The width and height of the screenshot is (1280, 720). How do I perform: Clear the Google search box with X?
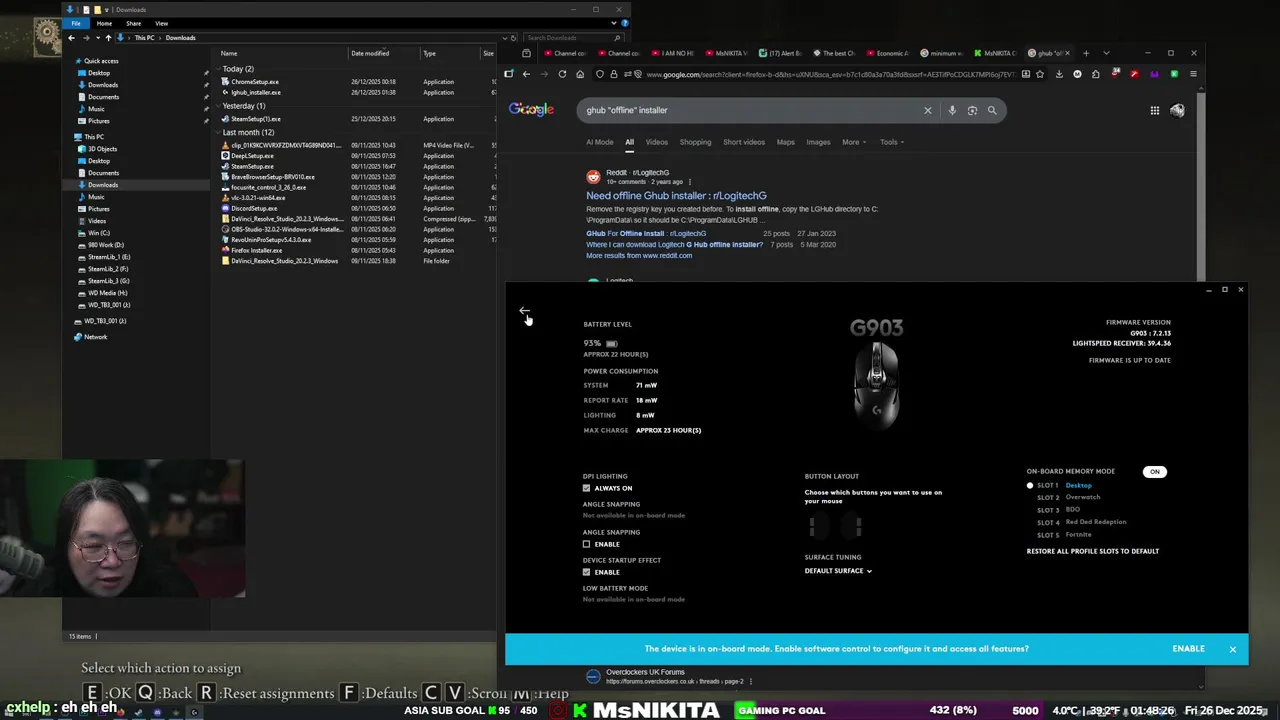pos(927,110)
